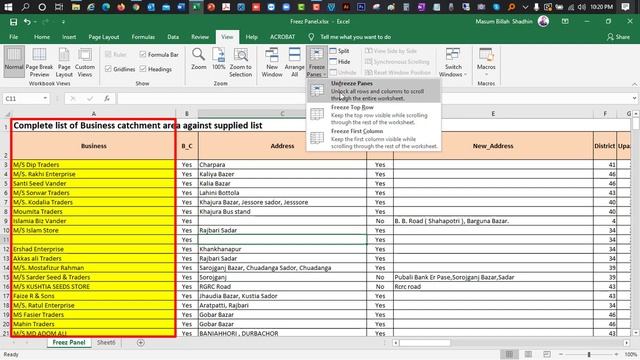640x360 pixels.
Task: Switch to Page Break Preview
Action: pos(39,61)
